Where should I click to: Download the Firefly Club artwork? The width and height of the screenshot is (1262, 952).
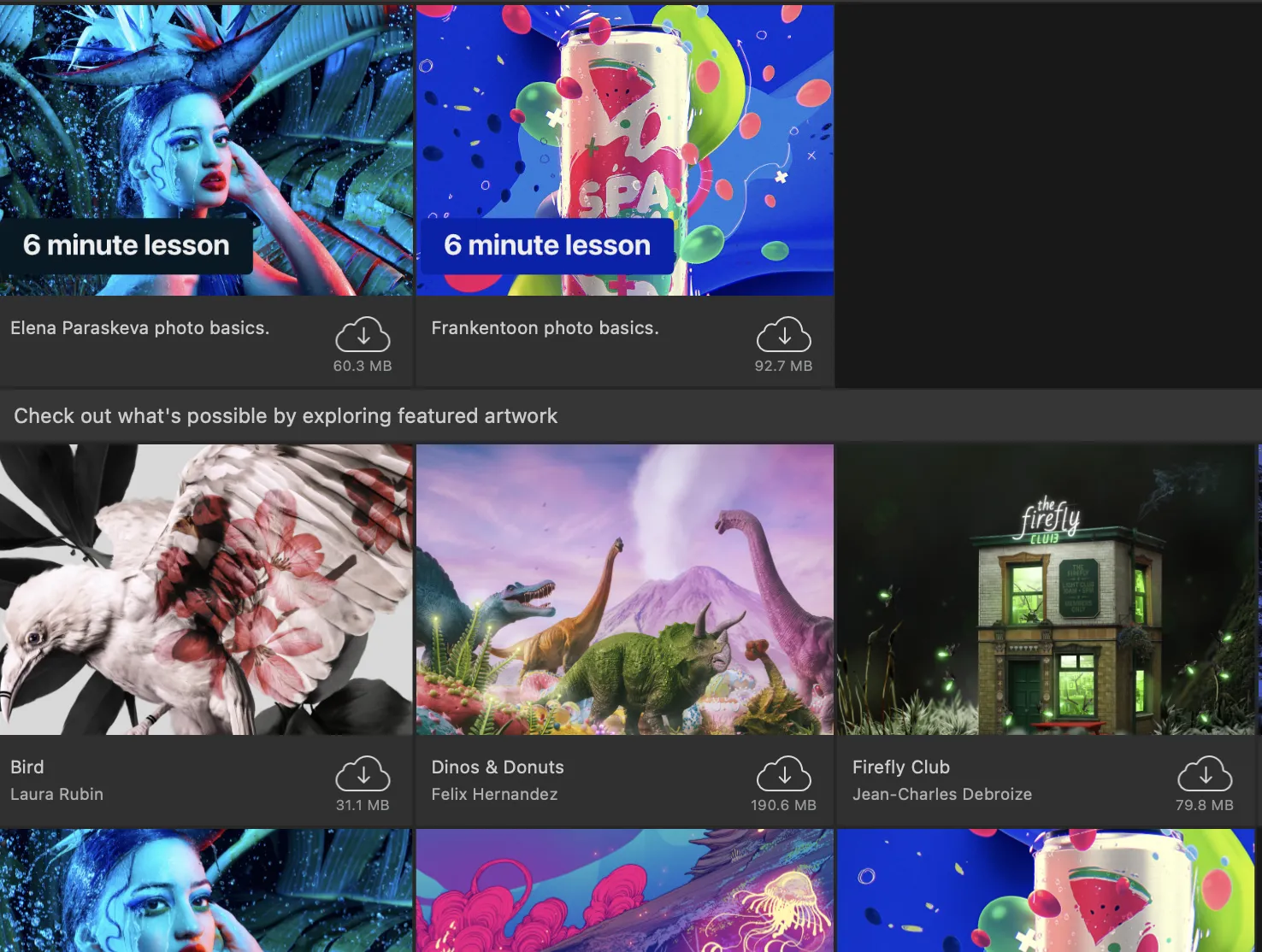[1205, 774]
